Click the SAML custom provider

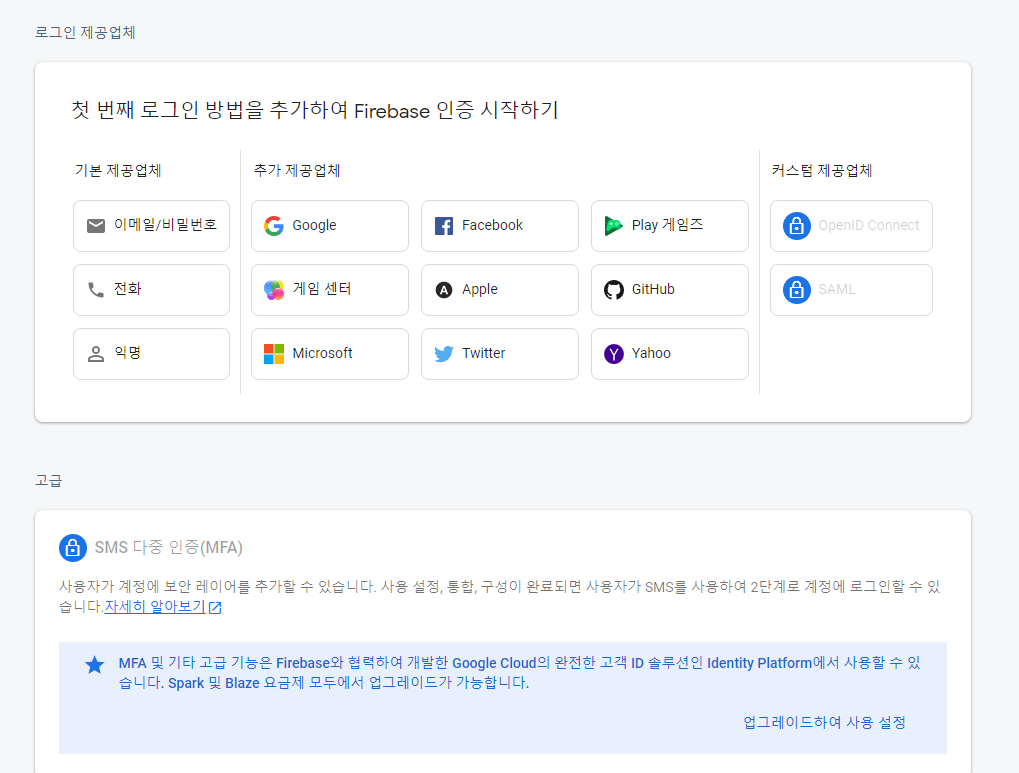pos(851,289)
